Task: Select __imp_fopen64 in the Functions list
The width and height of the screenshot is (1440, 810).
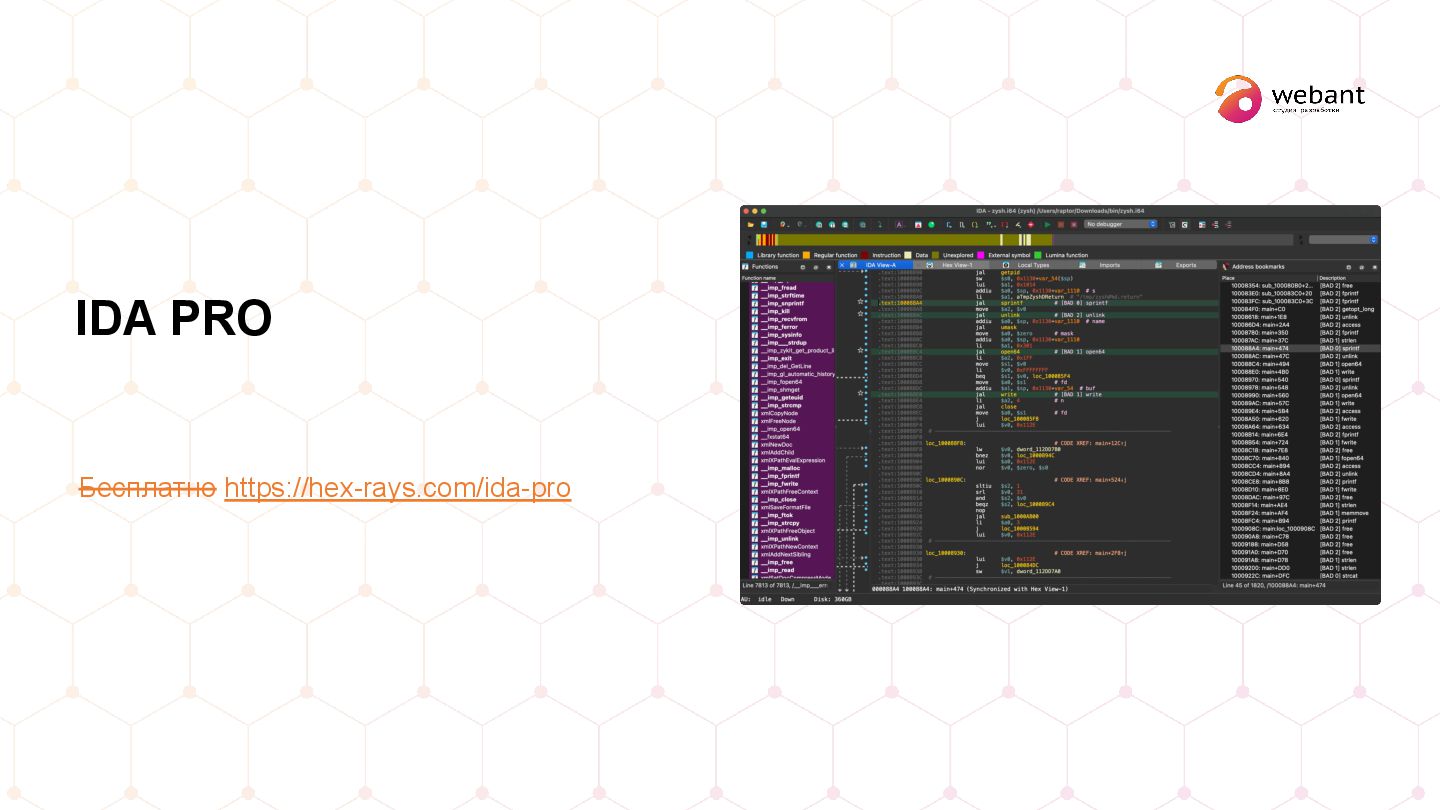Action: point(792,382)
